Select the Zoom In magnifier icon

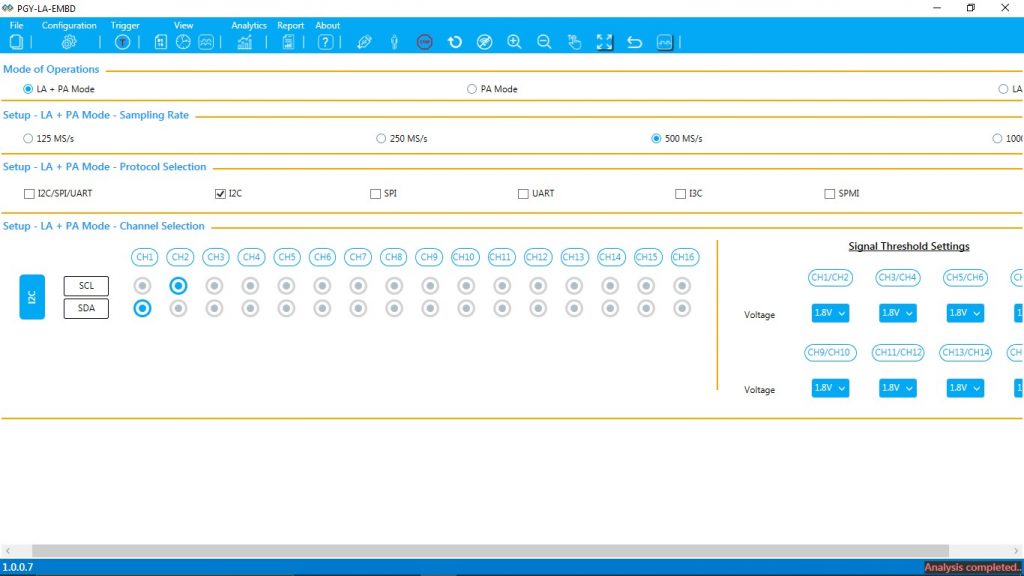pyautogui.click(x=514, y=41)
